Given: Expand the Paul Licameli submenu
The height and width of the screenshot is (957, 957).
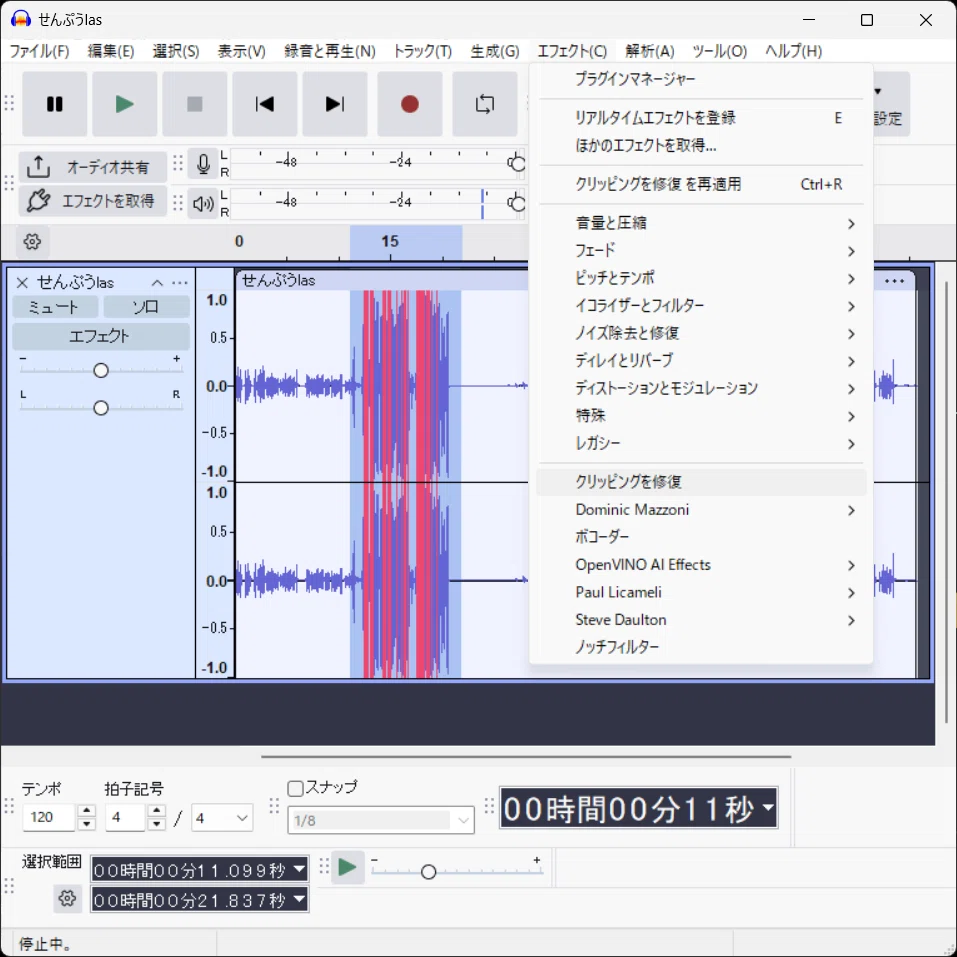Looking at the screenshot, I should click(701, 592).
